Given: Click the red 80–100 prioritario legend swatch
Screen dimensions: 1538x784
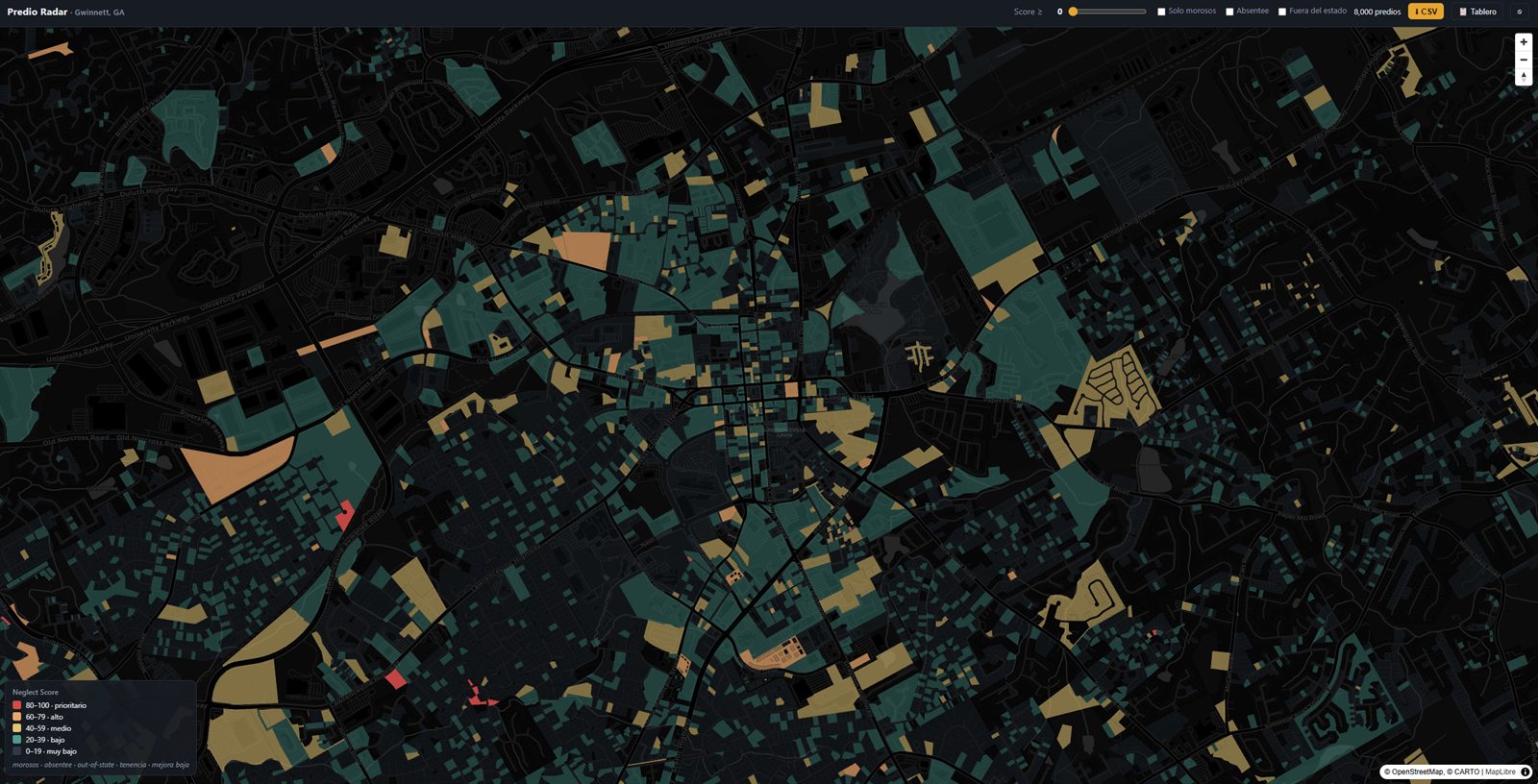Looking at the screenshot, I should pyautogui.click(x=17, y=705).
